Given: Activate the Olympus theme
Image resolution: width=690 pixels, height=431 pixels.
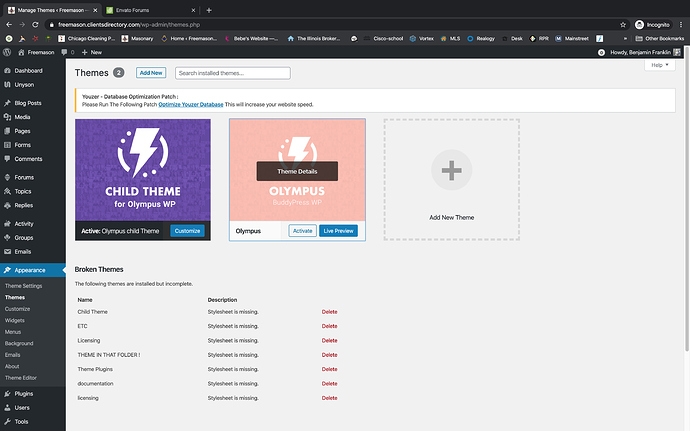Looking at the screenshot, I should pos(302,231).
